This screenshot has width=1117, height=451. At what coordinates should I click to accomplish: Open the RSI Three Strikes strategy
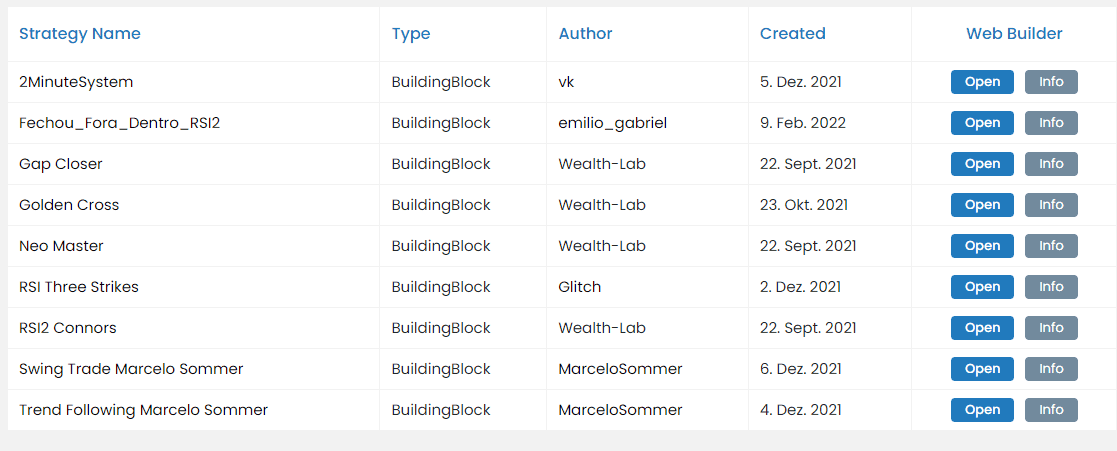click(x=982, y=287)
